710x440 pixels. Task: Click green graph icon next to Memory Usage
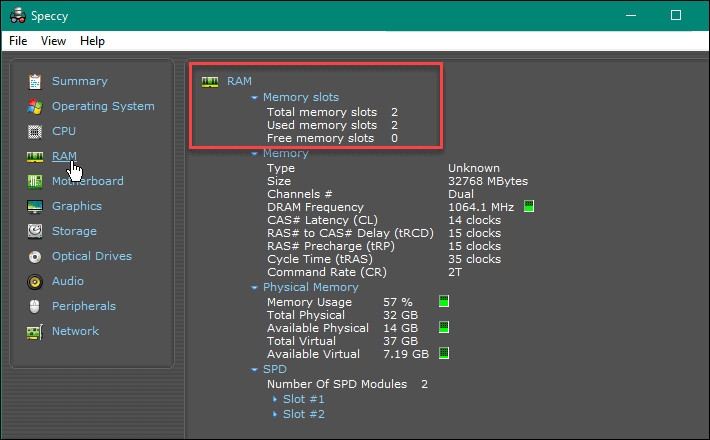coord(444,301)
